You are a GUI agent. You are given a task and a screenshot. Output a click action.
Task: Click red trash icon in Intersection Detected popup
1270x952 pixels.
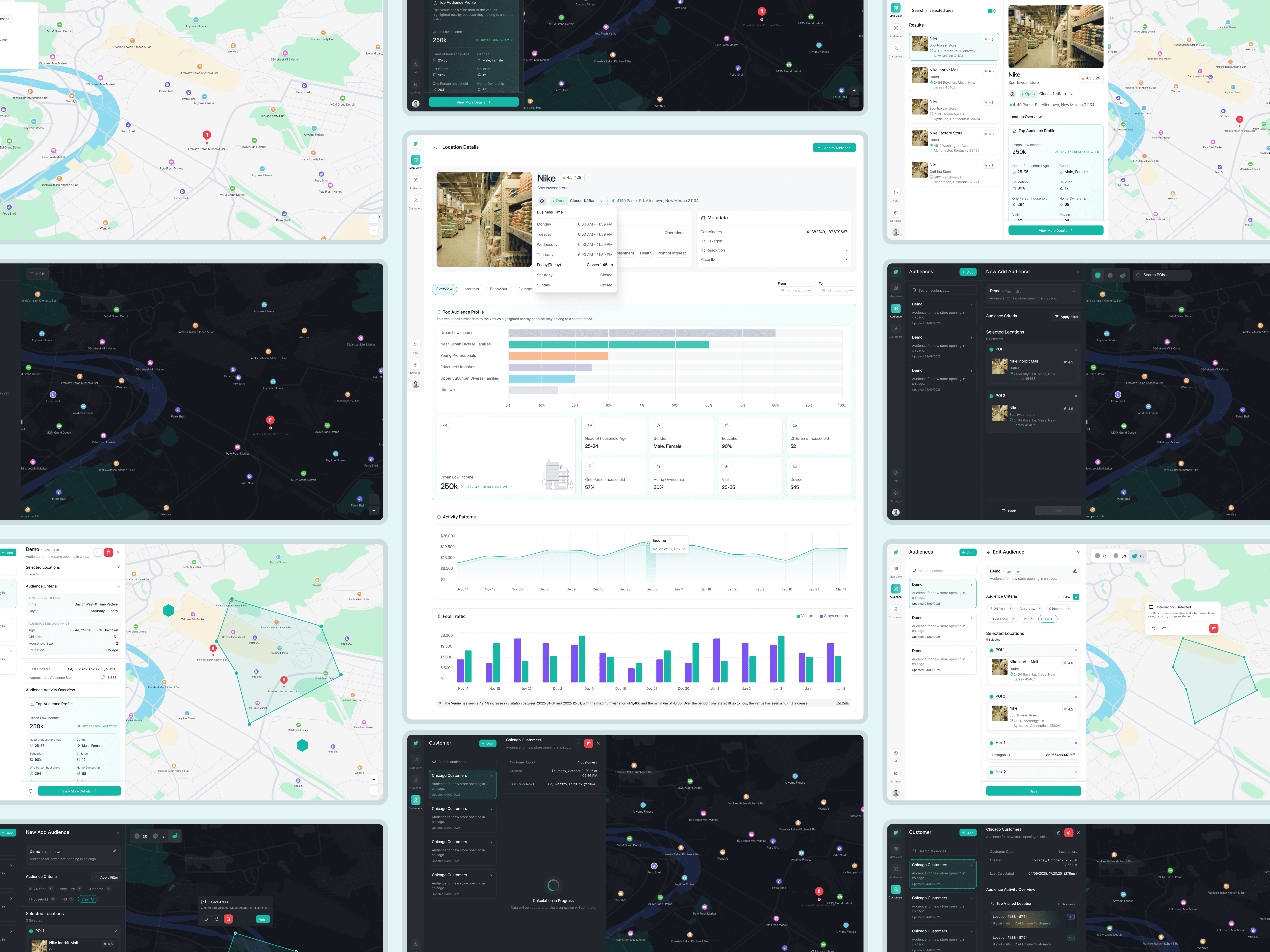(x=1213, y=628)
